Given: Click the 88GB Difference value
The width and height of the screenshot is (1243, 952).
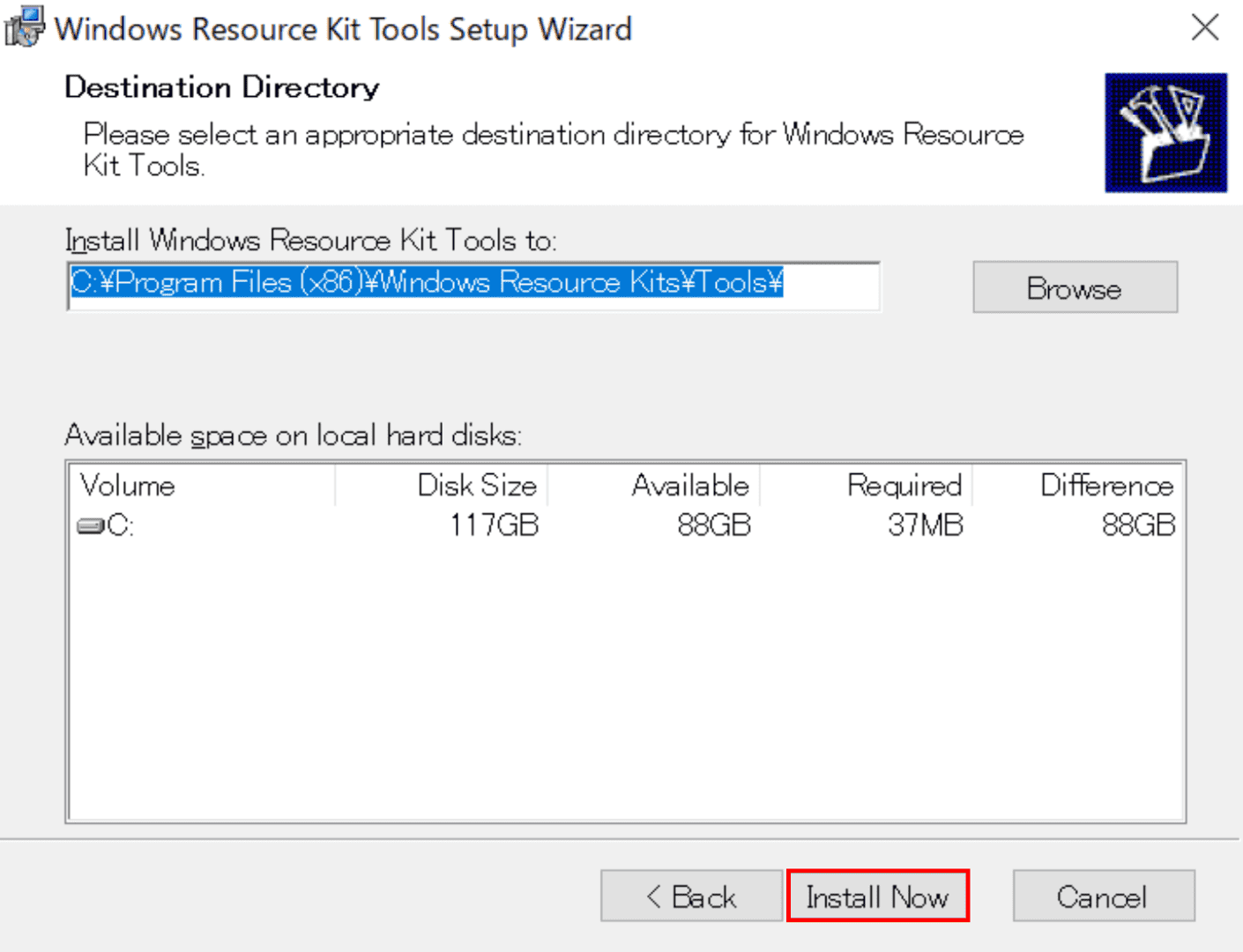Looking at the screenshot, I should tap(1139, 525).
